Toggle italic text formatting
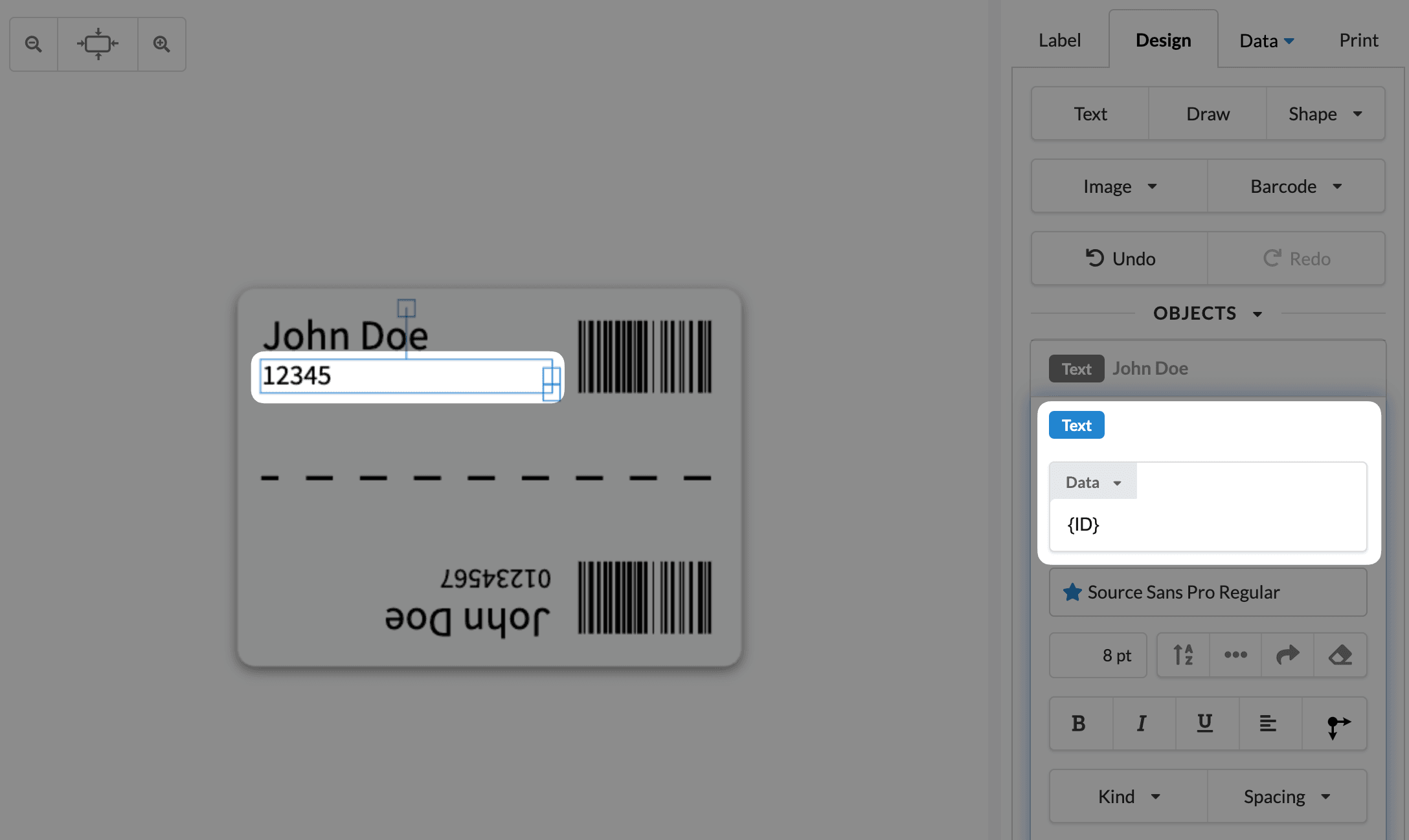This screenshot has height=840, width=1409. 1142,724
